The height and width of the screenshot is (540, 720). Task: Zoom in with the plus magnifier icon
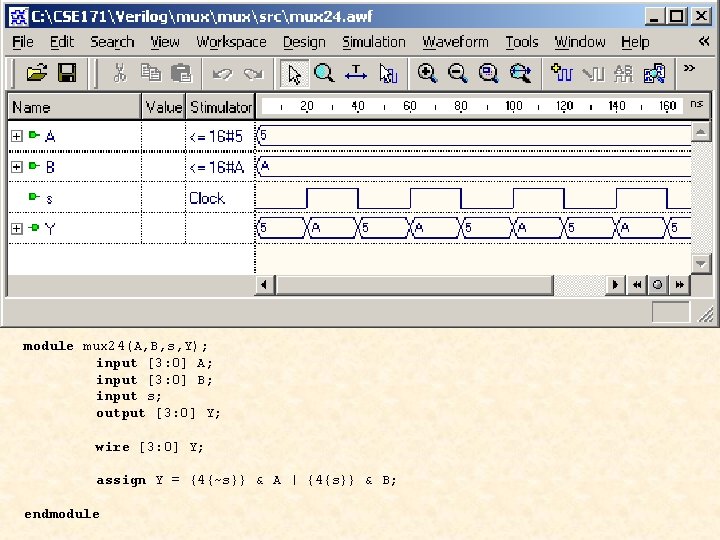tap(427, 73)
